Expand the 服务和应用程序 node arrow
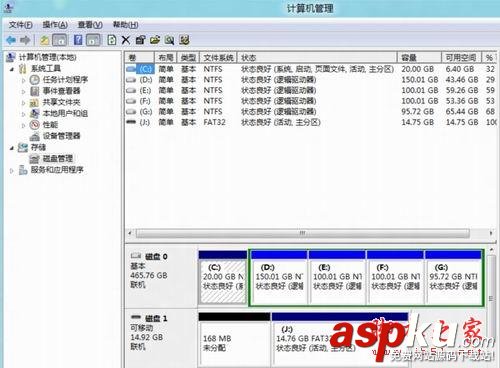The height and width of the screenshot is (368, 500). (12, 170)
